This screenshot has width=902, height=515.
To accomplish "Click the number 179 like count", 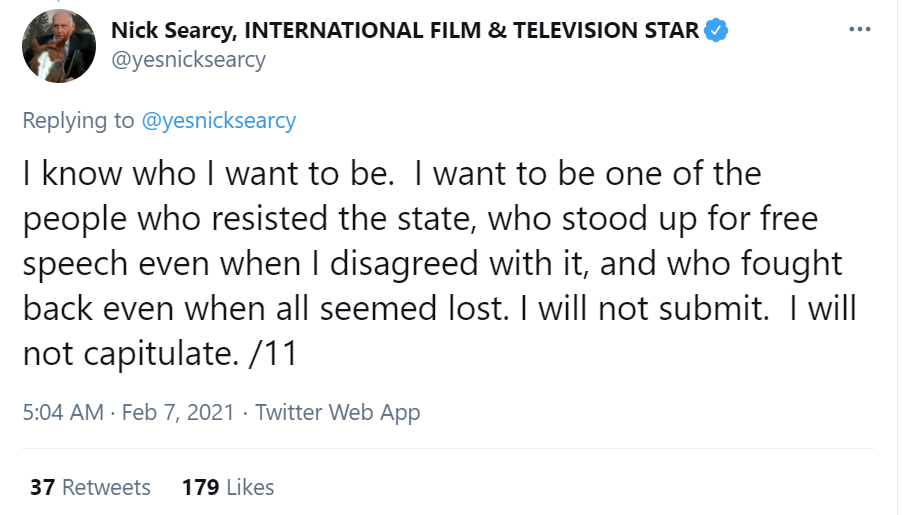I will coord(200,487).
